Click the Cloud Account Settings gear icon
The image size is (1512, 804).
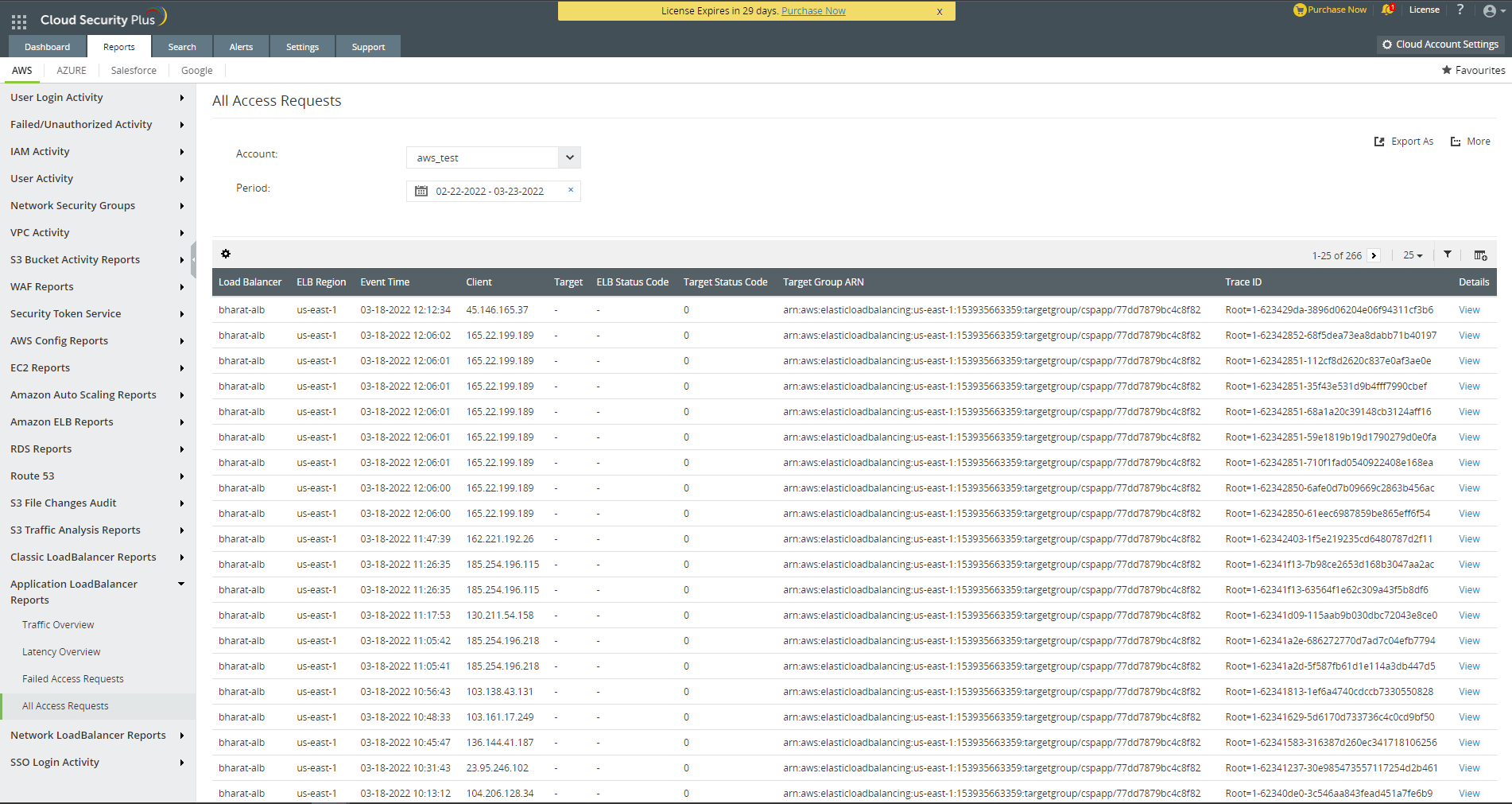click(x=1387, y=45)
